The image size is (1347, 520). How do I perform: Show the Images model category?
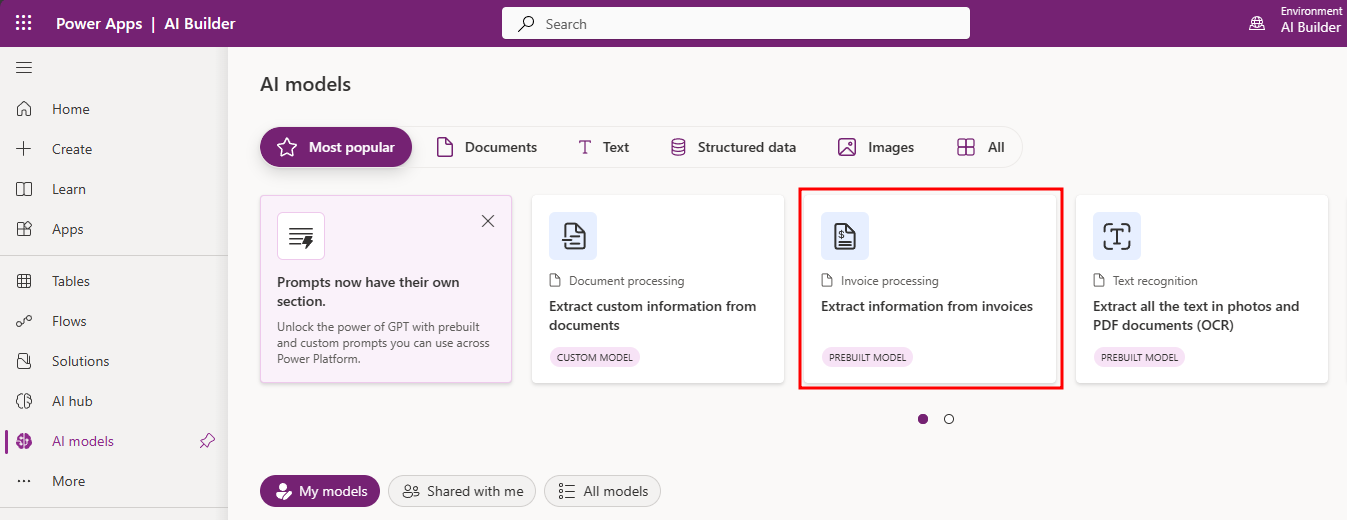pyautogui.click(x=876, y=147)
